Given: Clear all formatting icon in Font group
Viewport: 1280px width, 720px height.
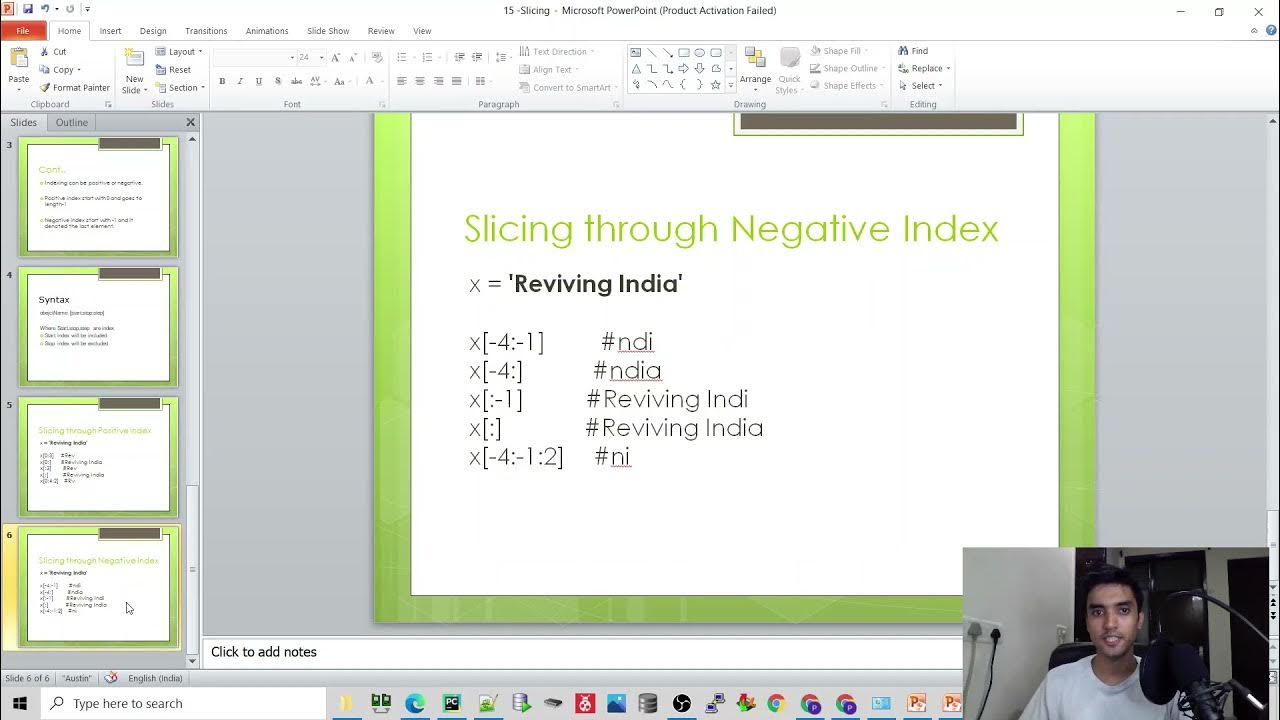Looking at the screenshot, I should 378,57.
